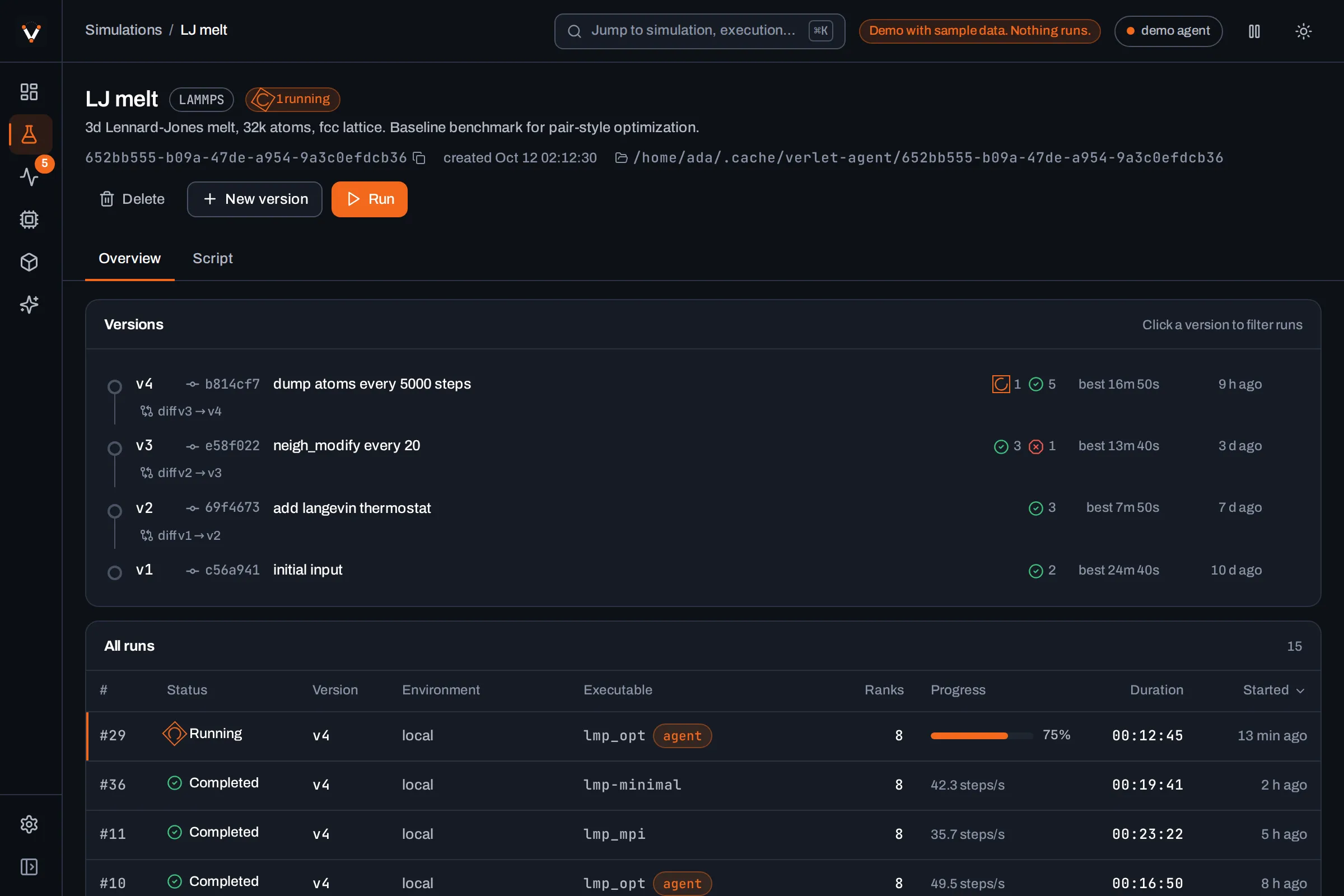Focus the Jump to simulation search field

pyautogui.click(x=699, y=31)
